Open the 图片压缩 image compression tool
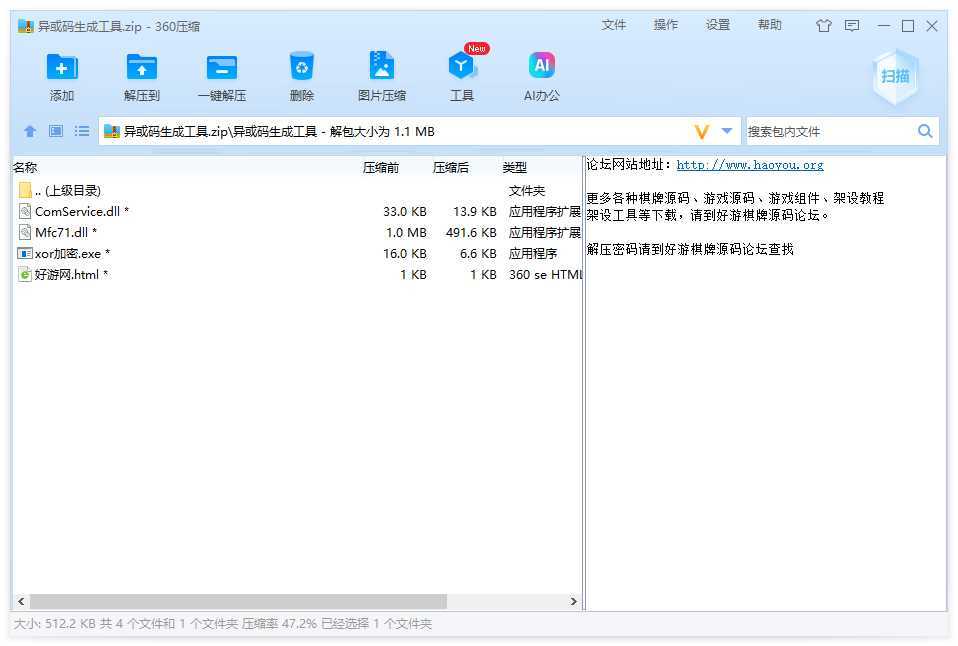The width and height of the screenshot is (958, 646). (x=381, y=68)
